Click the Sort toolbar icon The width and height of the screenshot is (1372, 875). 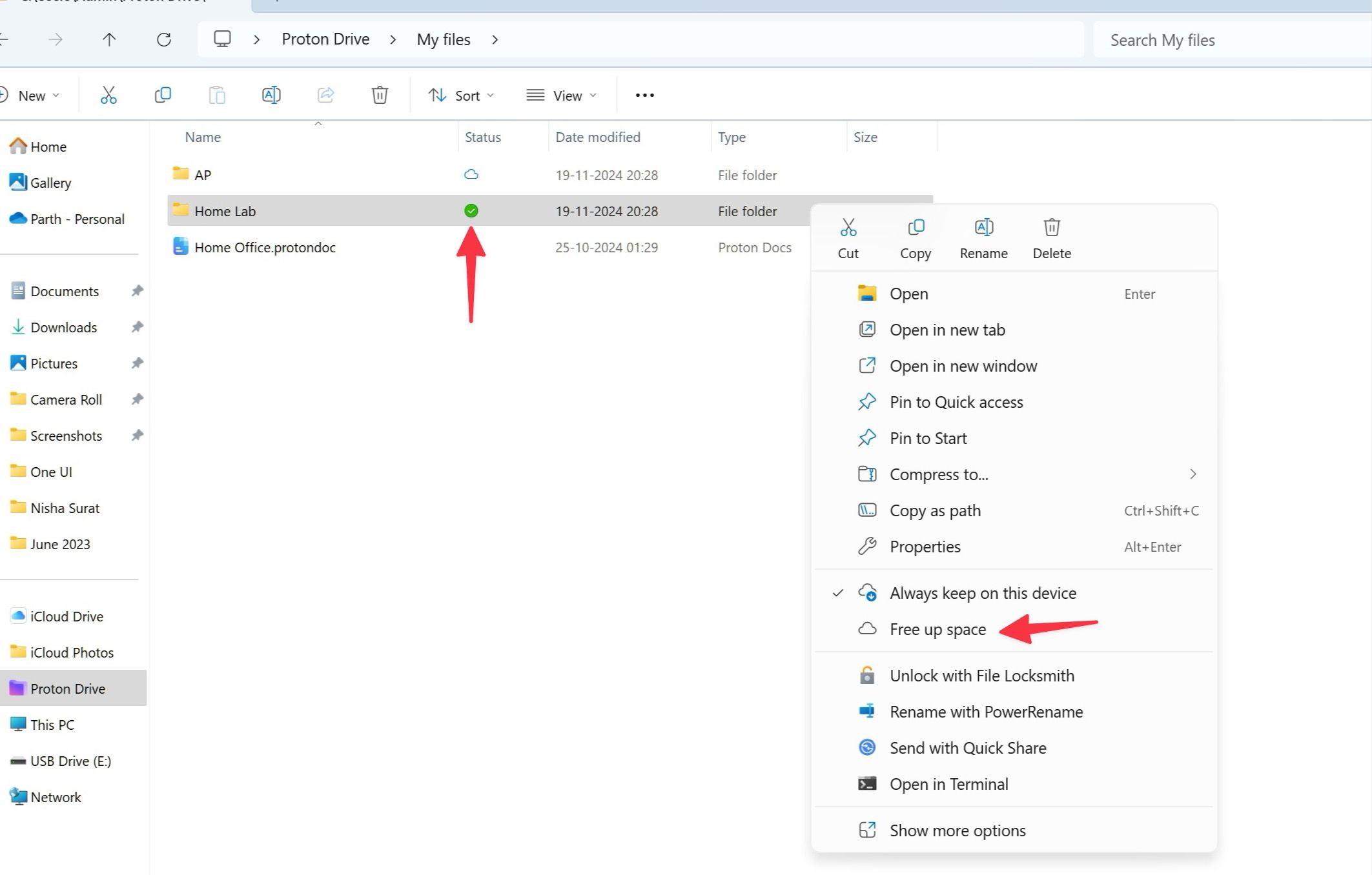click(x=461, y=95)
